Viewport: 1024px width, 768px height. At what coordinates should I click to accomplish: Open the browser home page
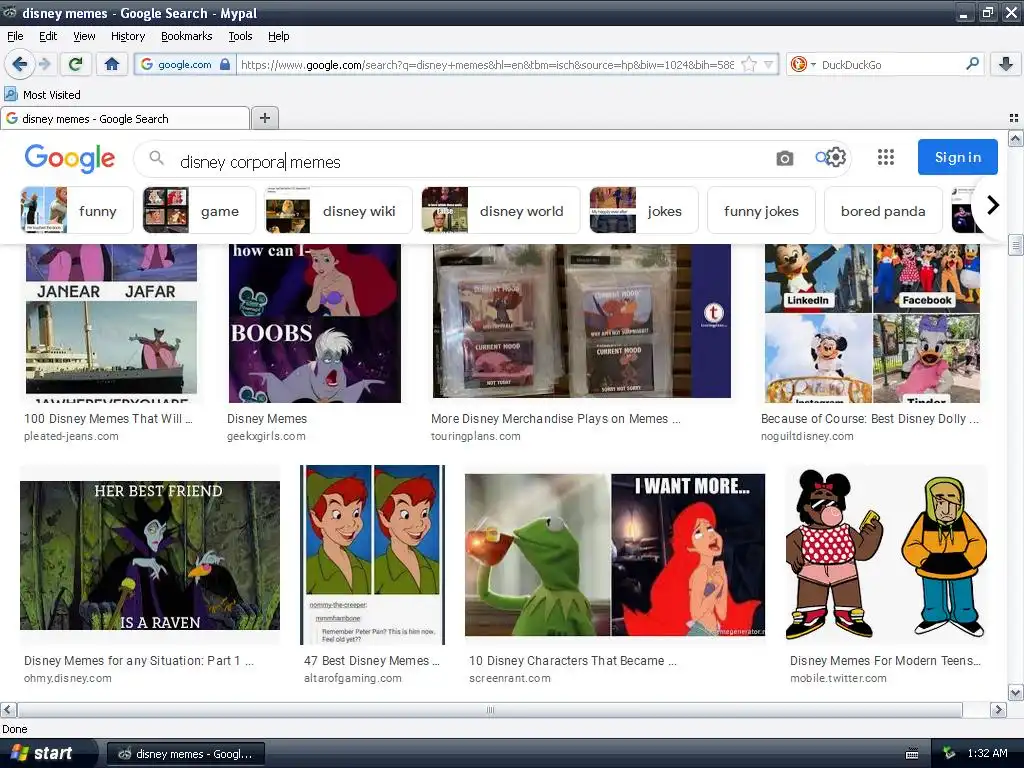click(x=112, y=64)
